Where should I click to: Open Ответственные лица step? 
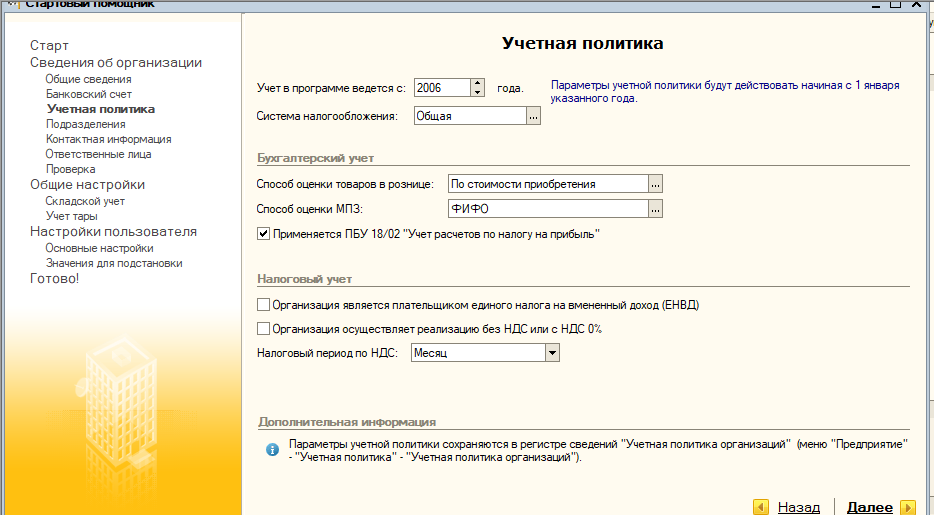click(x=98, y=154)
